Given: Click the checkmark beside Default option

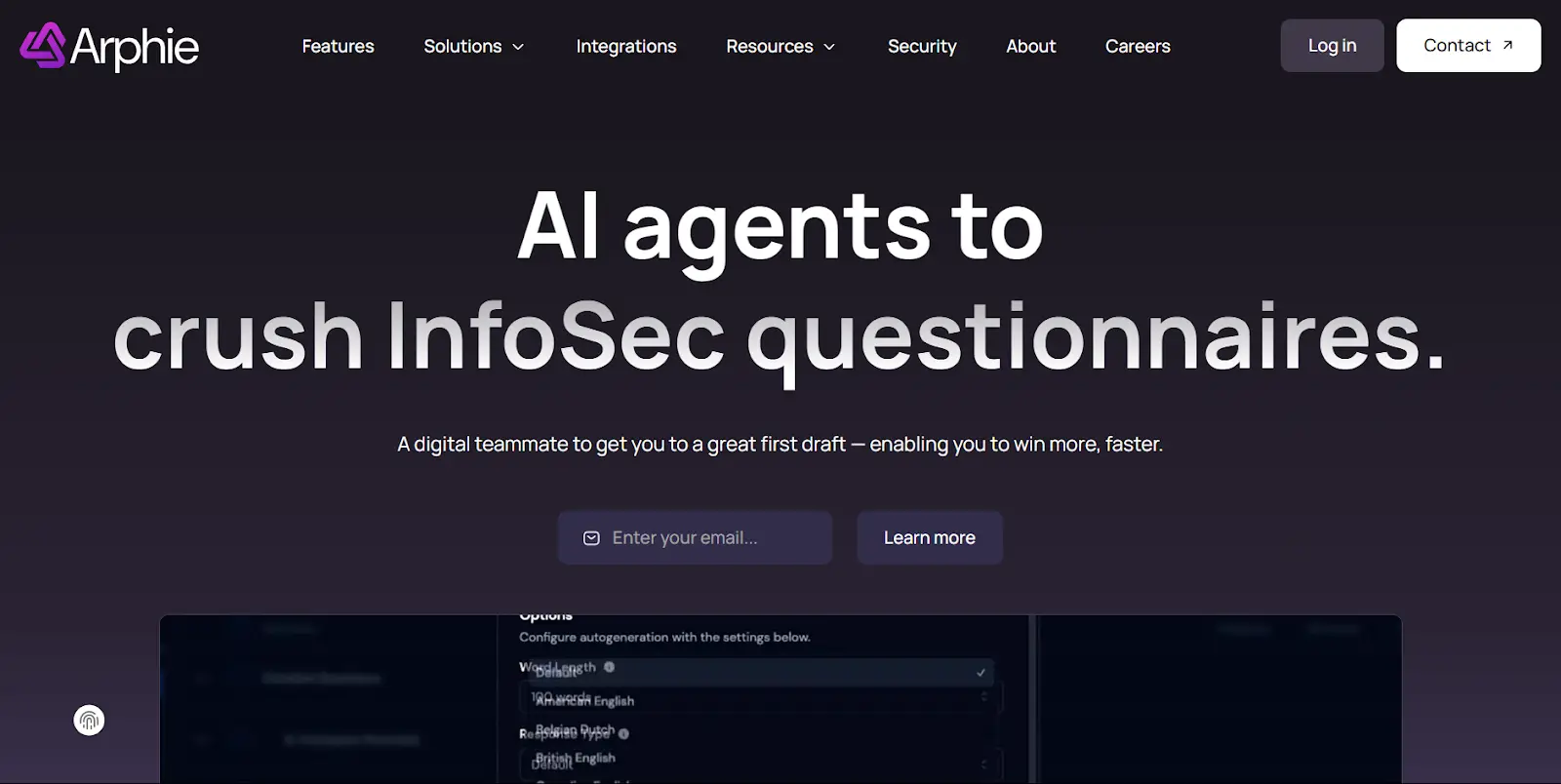Looking at the screenshot, I should 981,672.
